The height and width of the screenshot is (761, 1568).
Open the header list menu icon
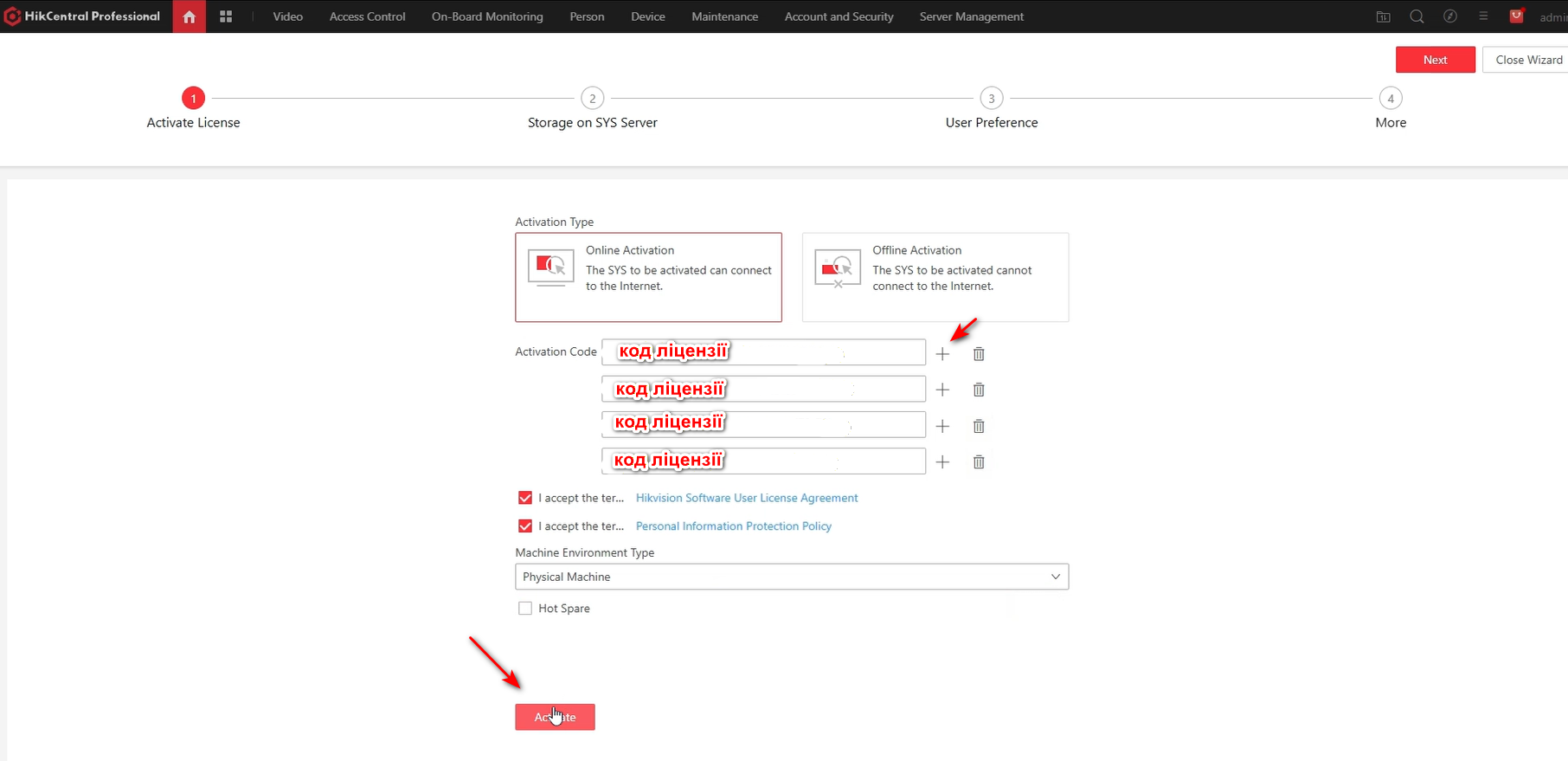pyautogui.click(x=1483, y=16)
